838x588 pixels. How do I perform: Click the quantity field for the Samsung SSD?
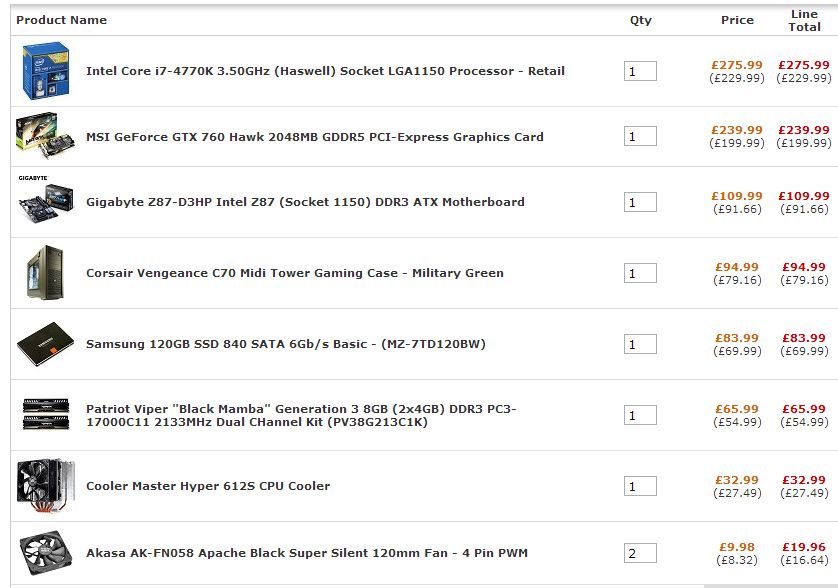tap(640, 344)
